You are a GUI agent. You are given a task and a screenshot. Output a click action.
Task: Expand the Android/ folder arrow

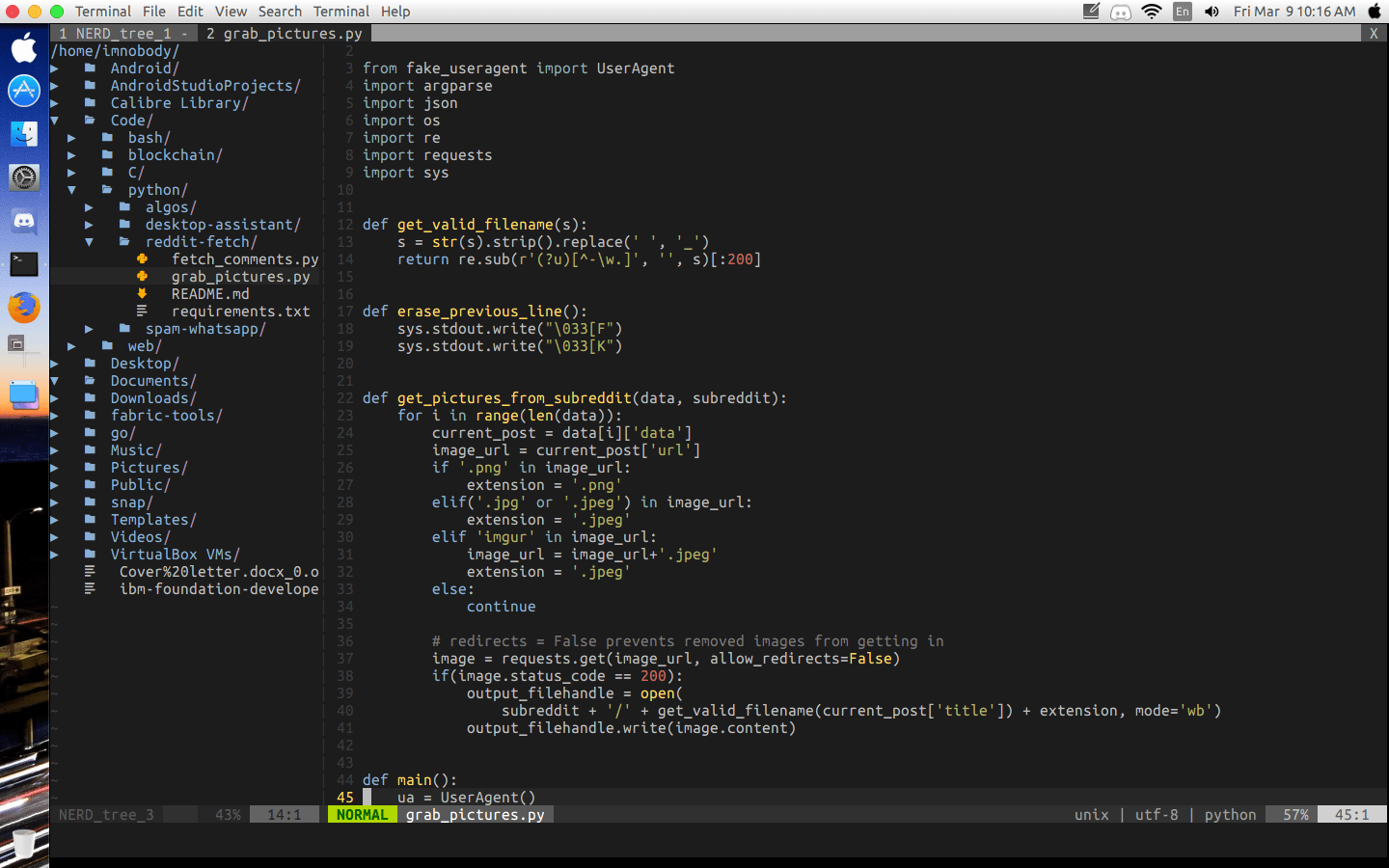55,68
